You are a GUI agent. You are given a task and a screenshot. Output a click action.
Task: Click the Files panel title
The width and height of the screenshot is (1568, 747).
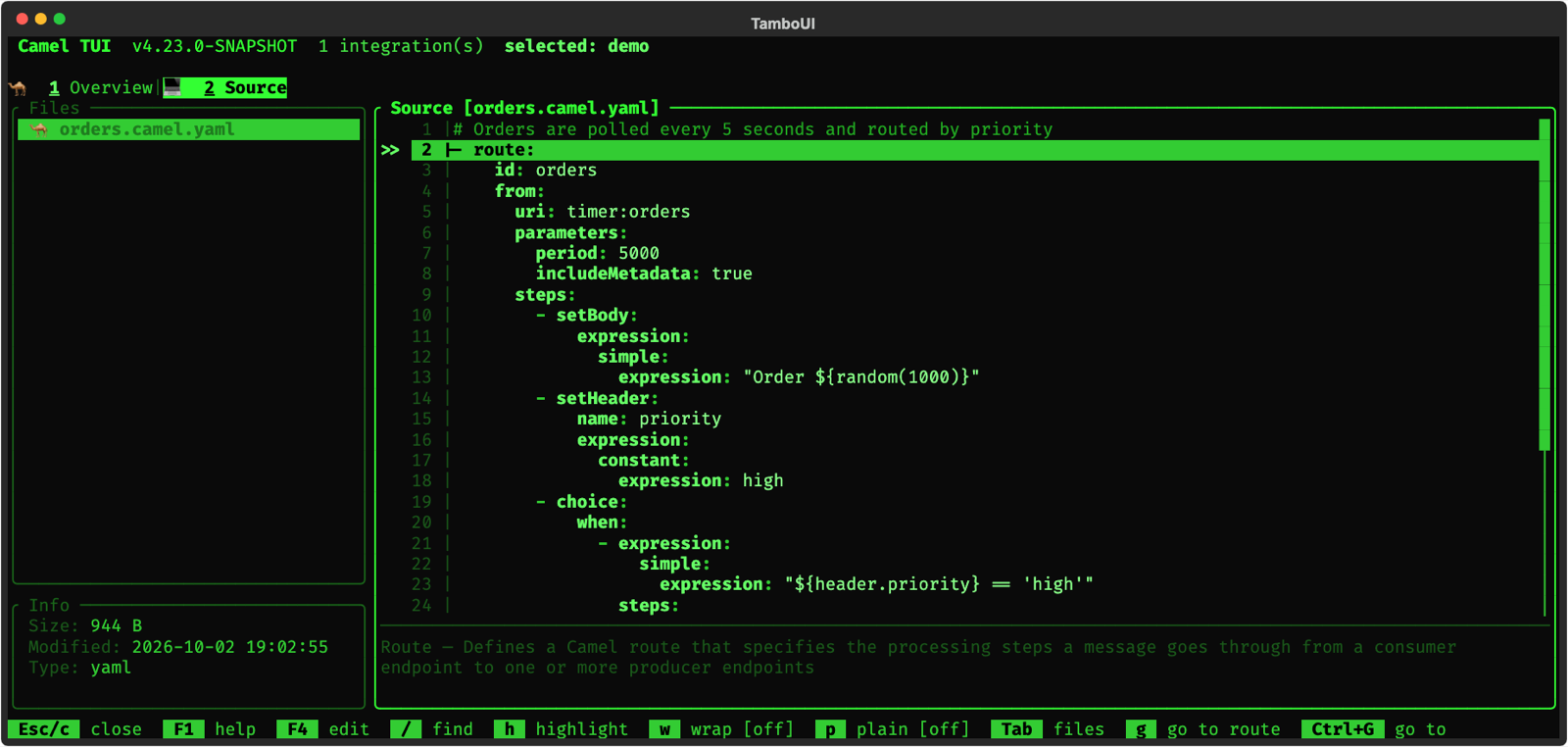tap(54, 108)
